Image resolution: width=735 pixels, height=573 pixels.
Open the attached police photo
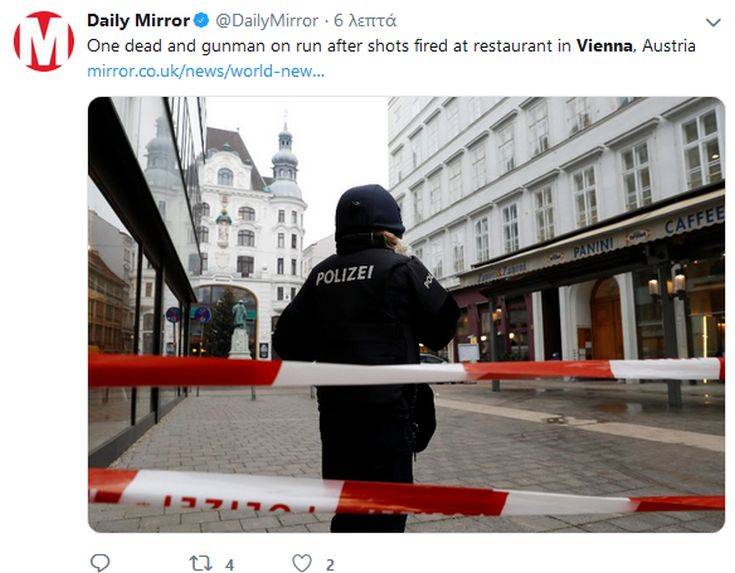coord(406,315)
